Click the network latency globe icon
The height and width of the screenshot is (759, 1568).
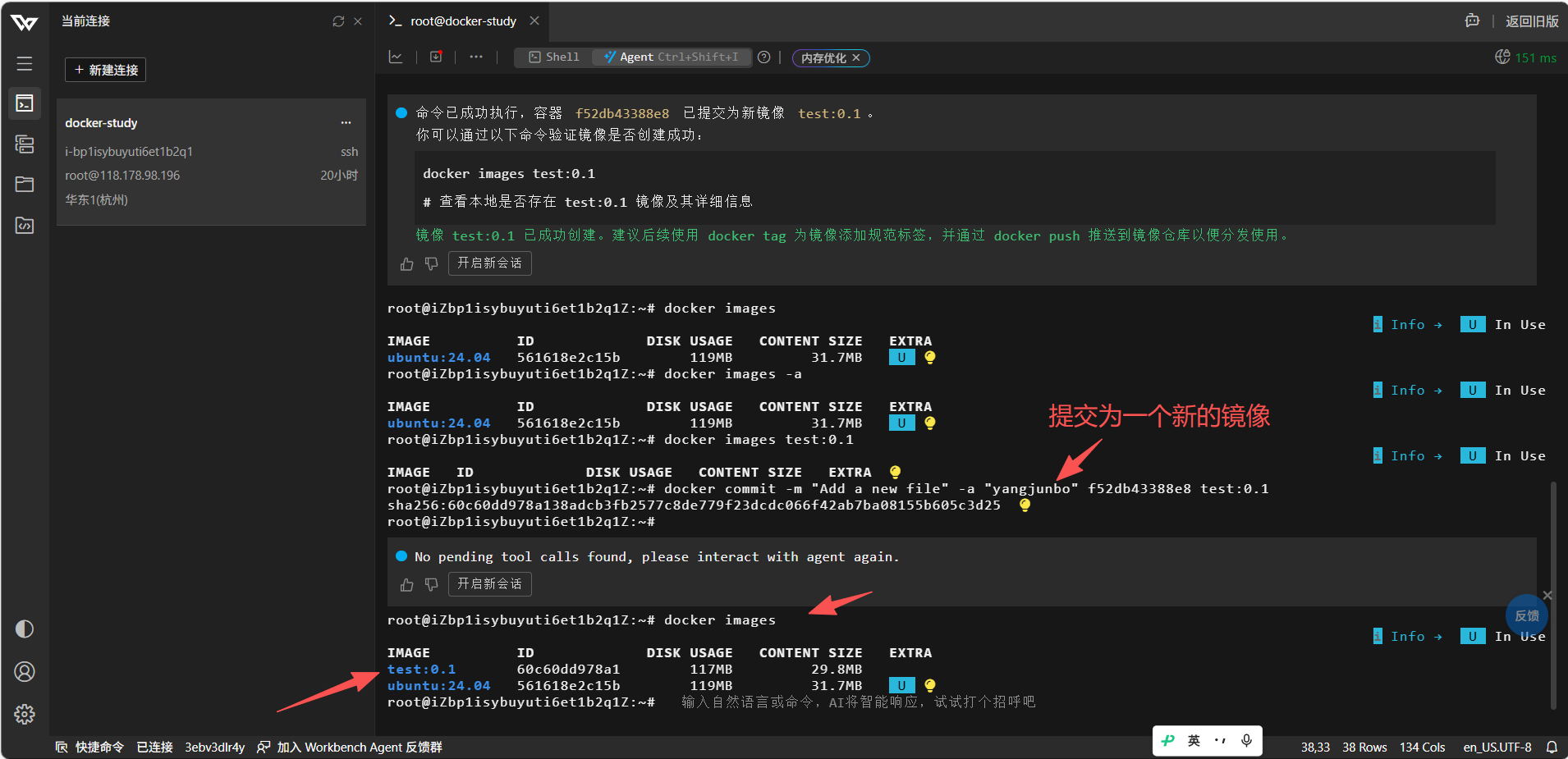[1502, 57]
